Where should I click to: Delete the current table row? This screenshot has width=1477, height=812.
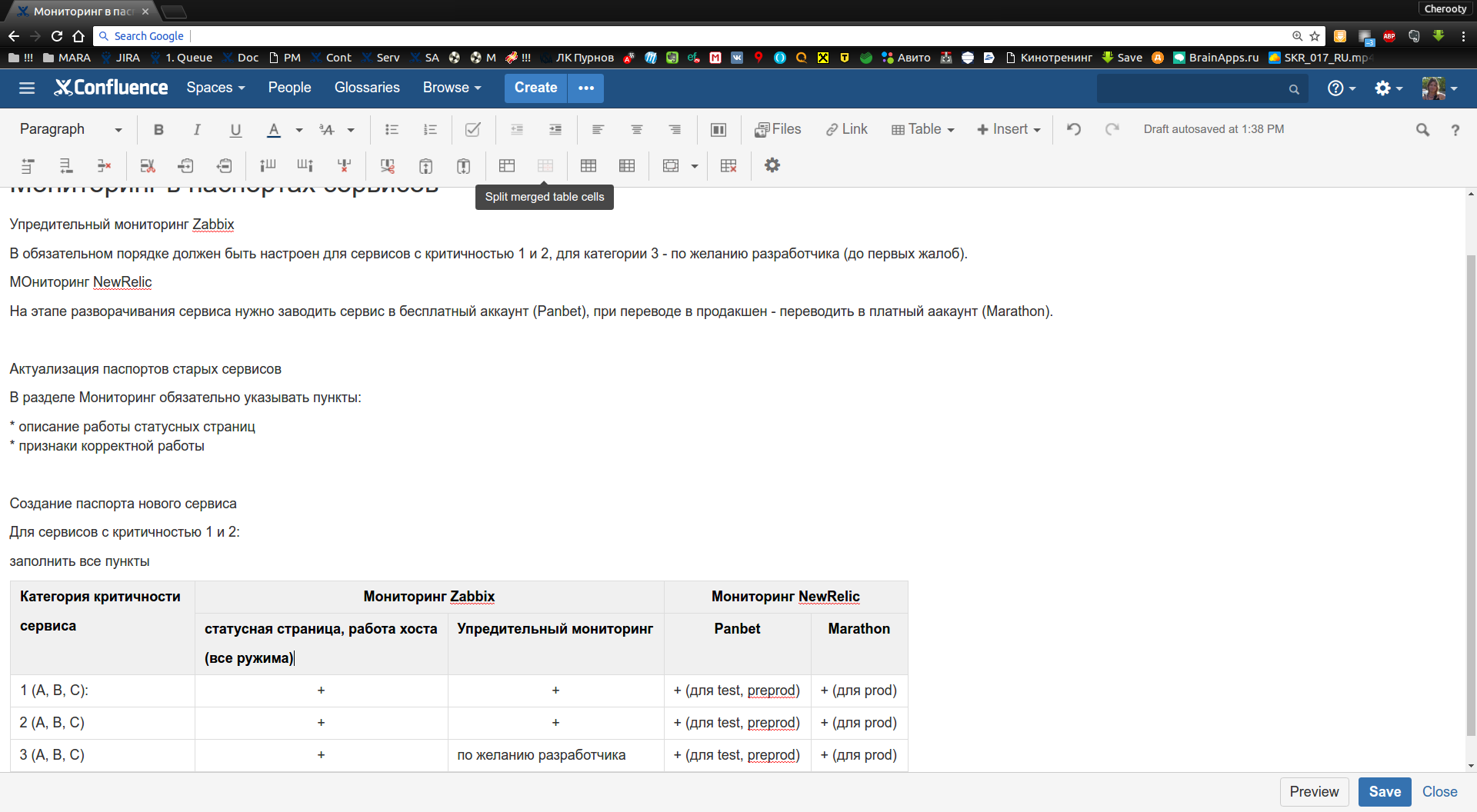[105, 166]
